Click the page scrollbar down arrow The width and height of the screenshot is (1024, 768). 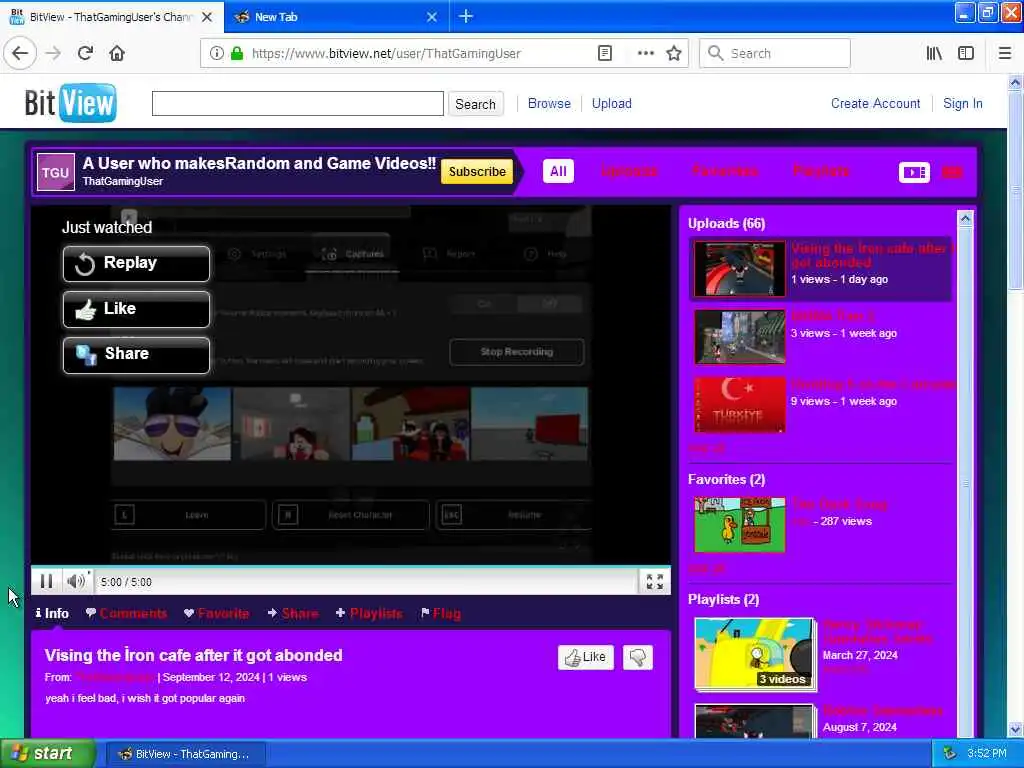point(1015,729)
